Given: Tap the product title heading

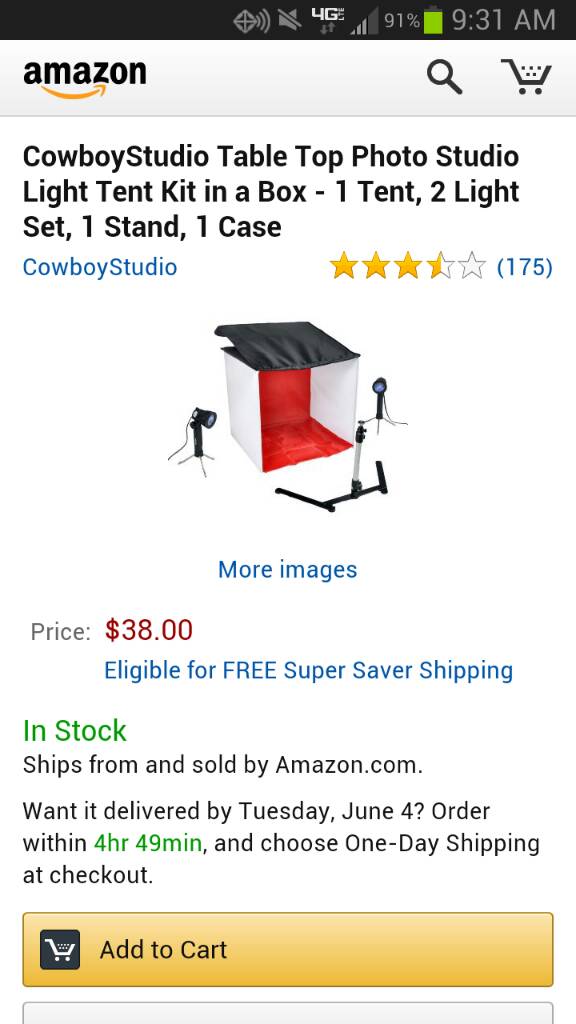Looking at the screenshot, I should [272, 191].
